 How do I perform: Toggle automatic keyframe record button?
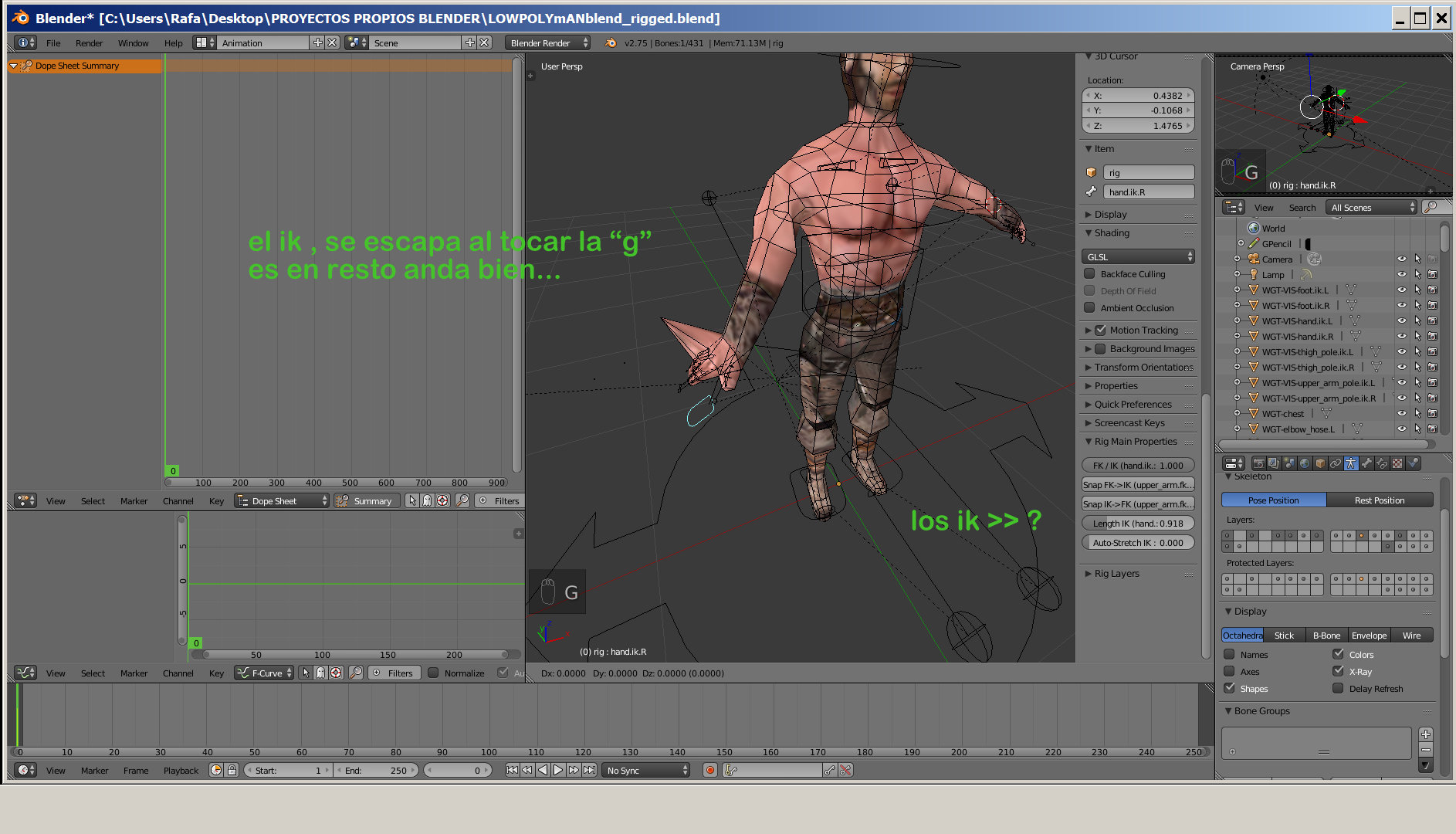point(710,770)
